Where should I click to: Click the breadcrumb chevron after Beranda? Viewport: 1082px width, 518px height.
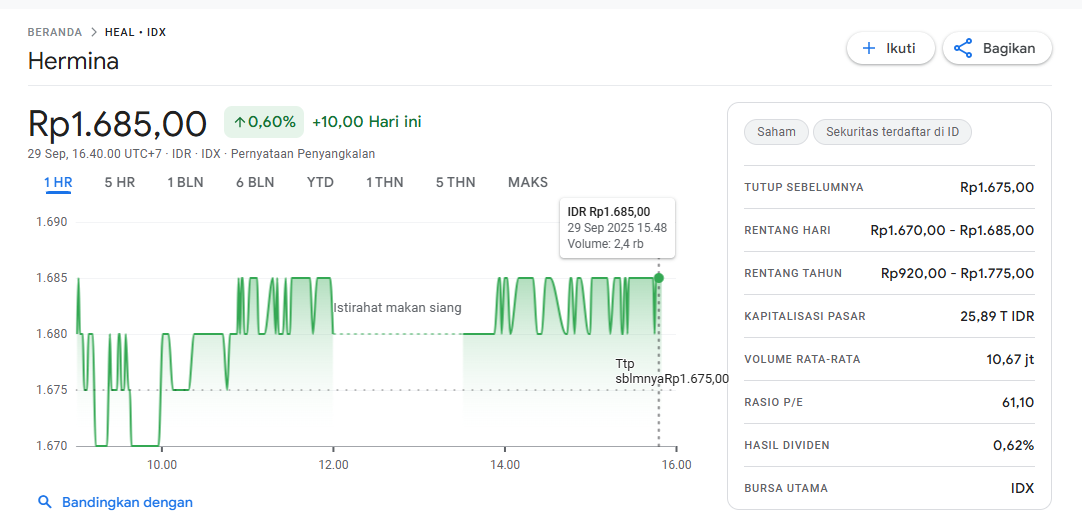[x=93, y=32]
